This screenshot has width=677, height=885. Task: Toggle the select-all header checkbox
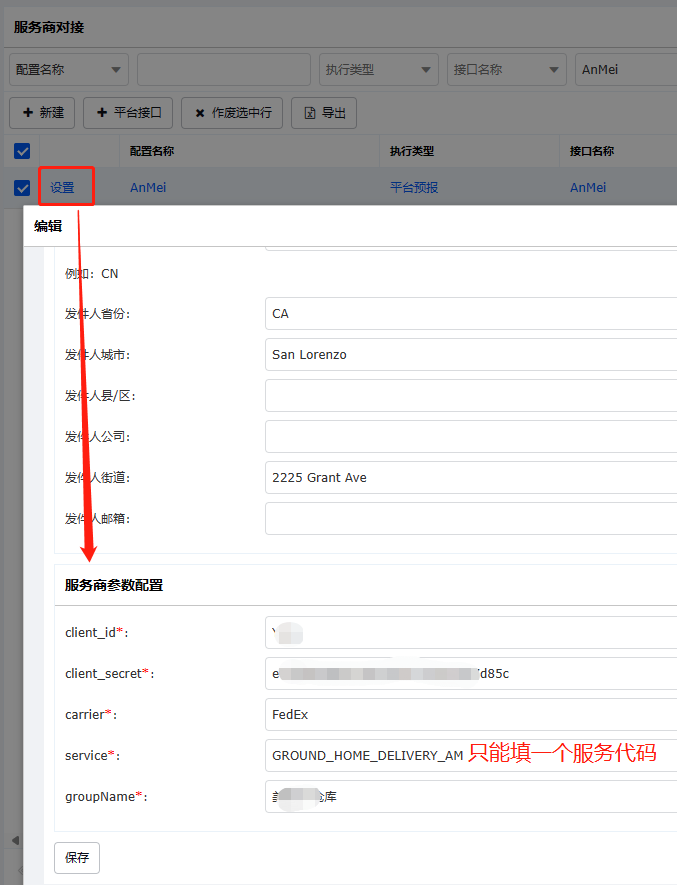coord(22,151)
